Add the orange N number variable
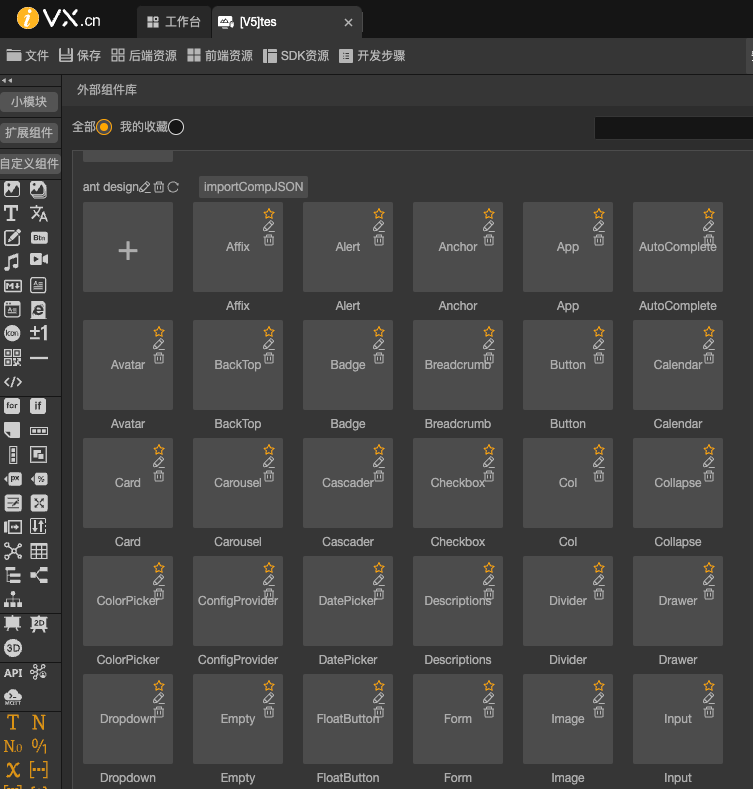Image resolution: width=753 pixels, height=789 pixels. point(39,723)
